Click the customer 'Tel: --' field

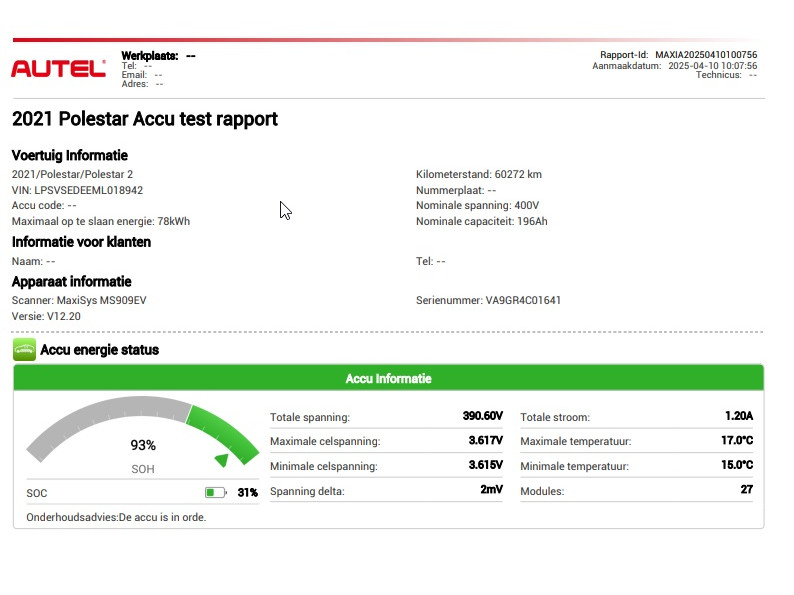tap(431, 261)
